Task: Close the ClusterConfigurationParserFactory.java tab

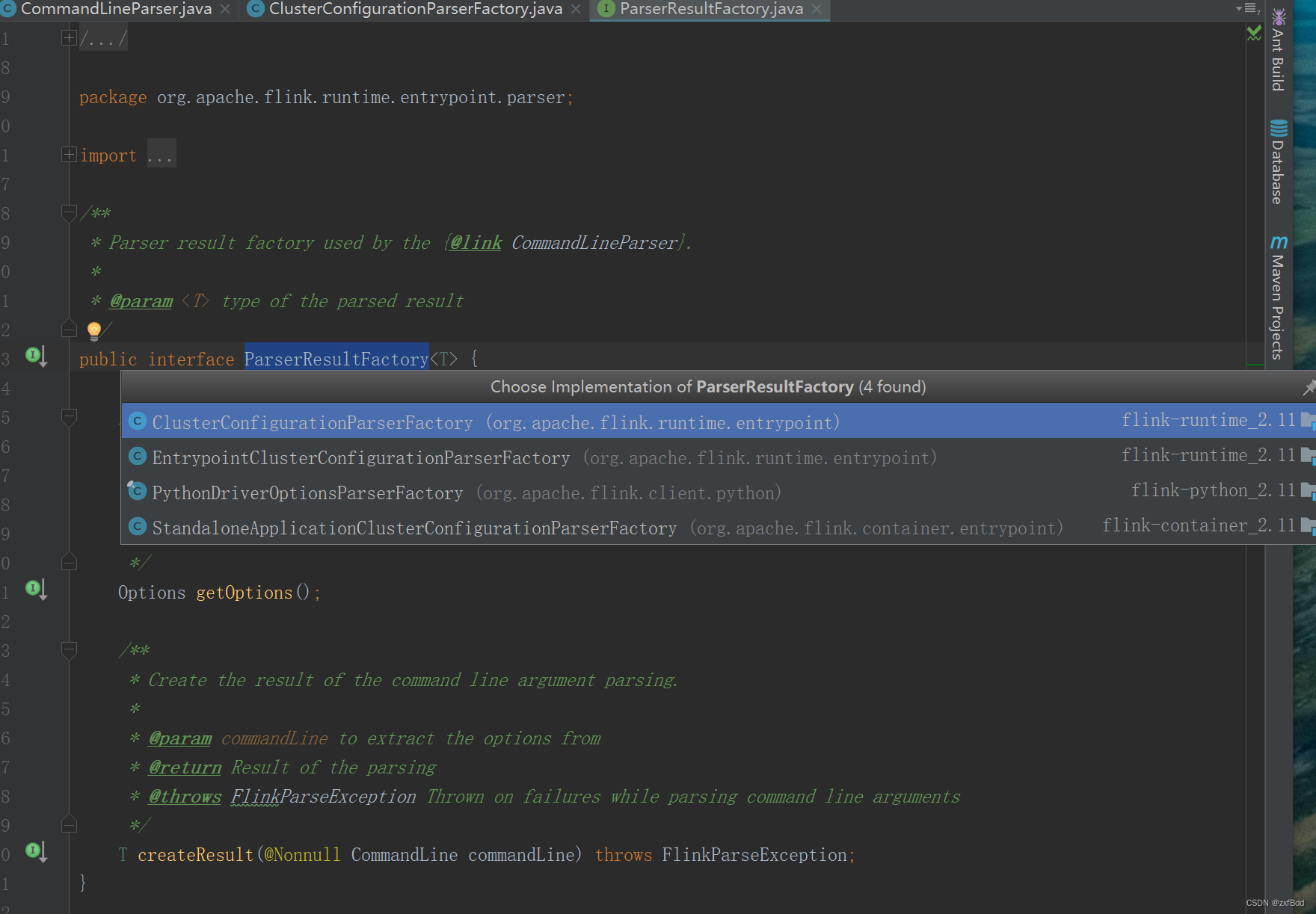Action: [576, 9]
